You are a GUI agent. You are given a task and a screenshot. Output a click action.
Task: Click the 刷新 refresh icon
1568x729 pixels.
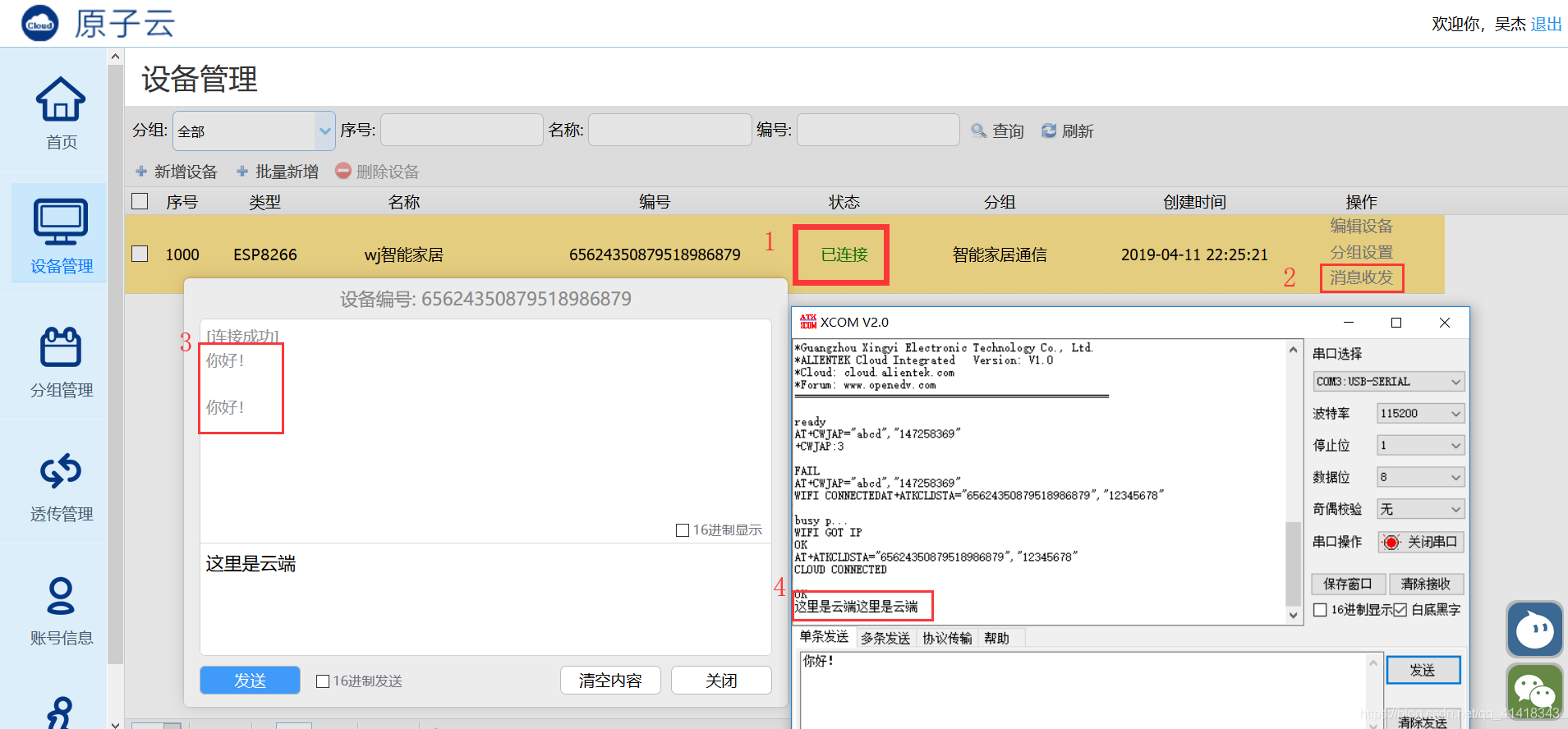point(1049,131)
